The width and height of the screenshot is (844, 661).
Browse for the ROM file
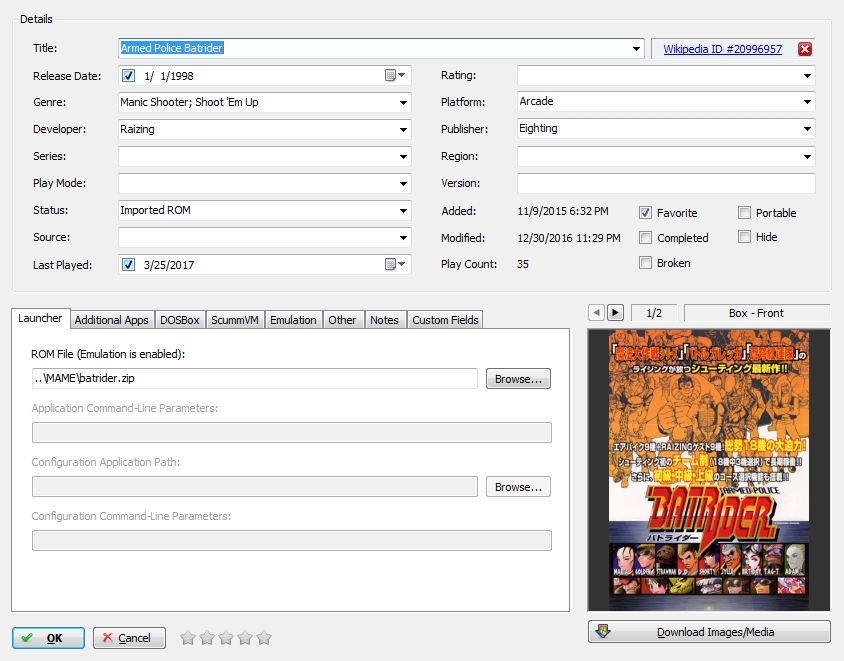point(518,378)
